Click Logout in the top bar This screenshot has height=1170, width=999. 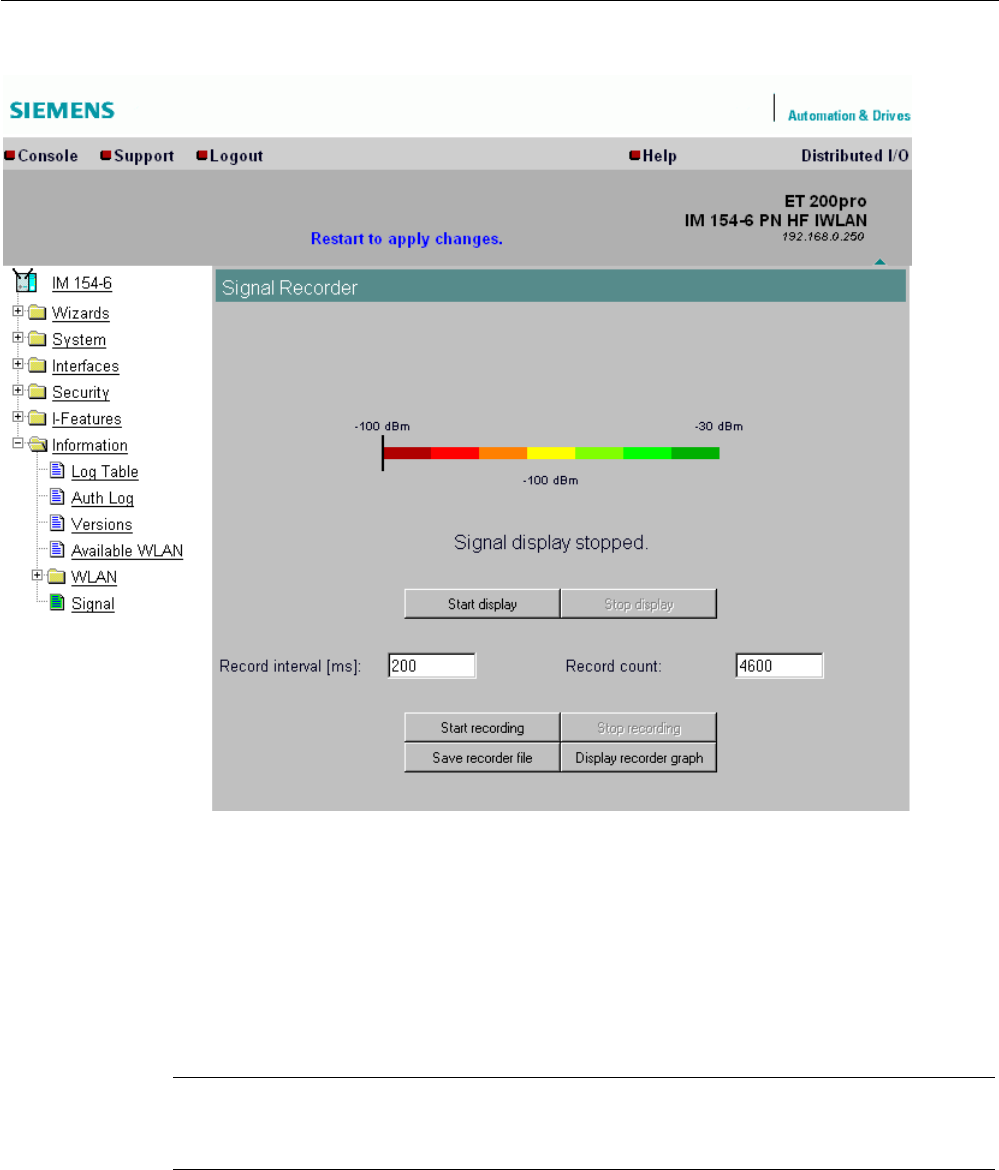coord(237,156)
